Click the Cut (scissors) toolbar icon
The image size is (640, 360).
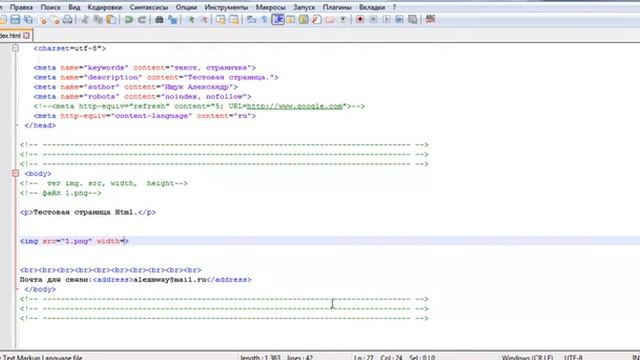pos(85,19)
